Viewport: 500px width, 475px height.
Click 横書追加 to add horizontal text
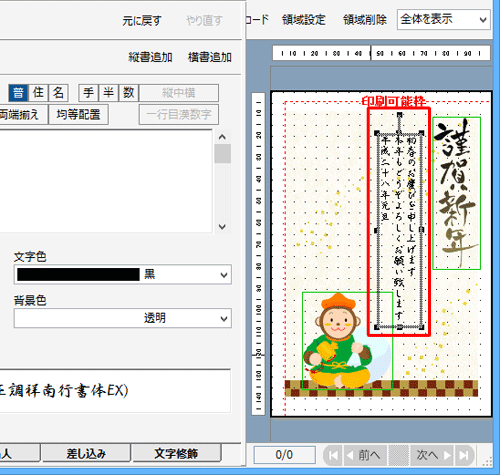(x=210, y=57)
